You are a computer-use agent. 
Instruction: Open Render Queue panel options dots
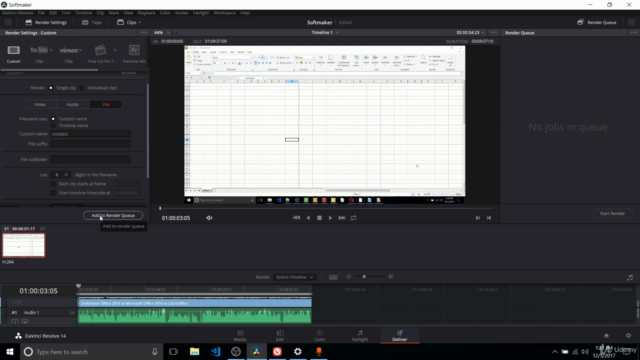point(633,33)
